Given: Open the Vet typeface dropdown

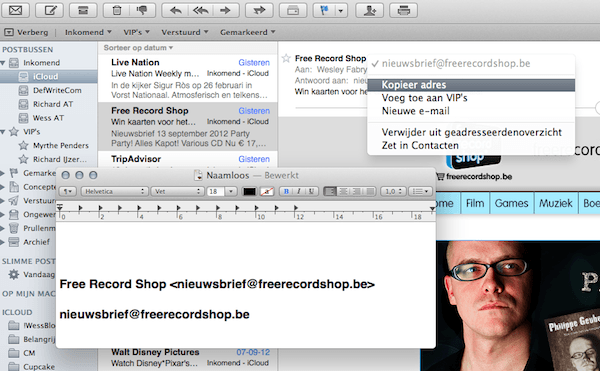Looking at the screenshot, I should click(177, 191).
